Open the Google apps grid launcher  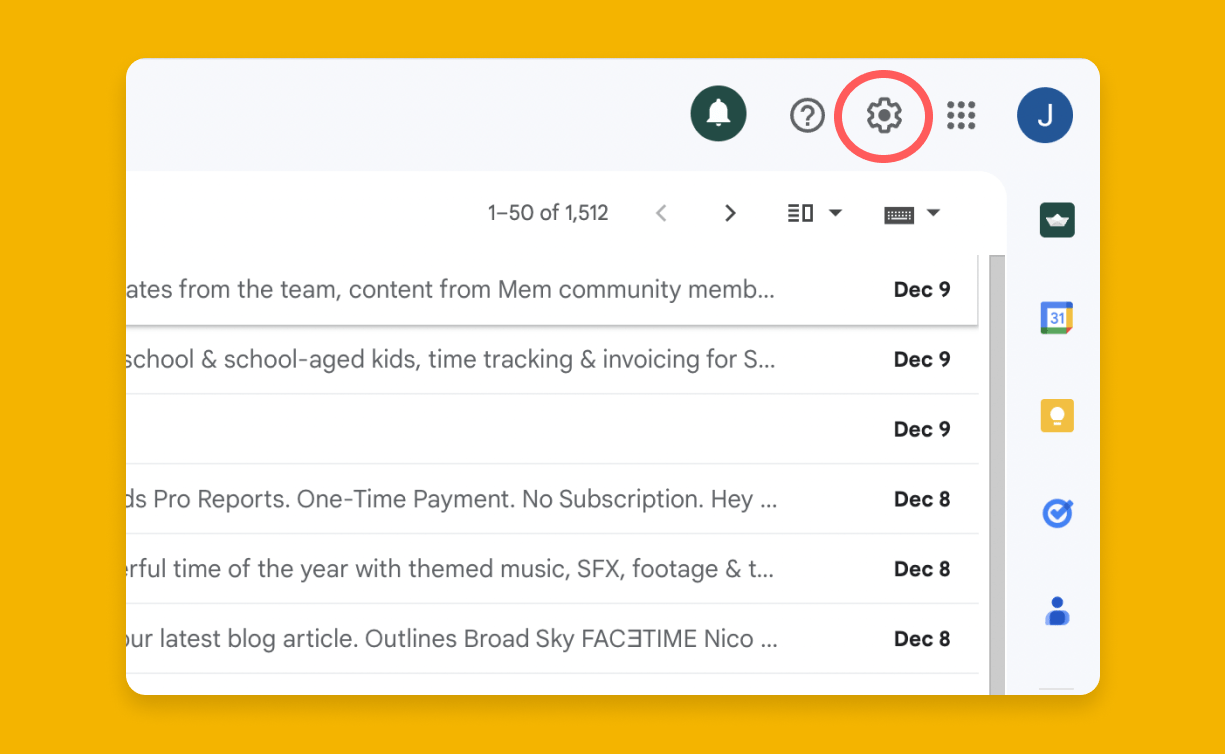click(961, 116)
